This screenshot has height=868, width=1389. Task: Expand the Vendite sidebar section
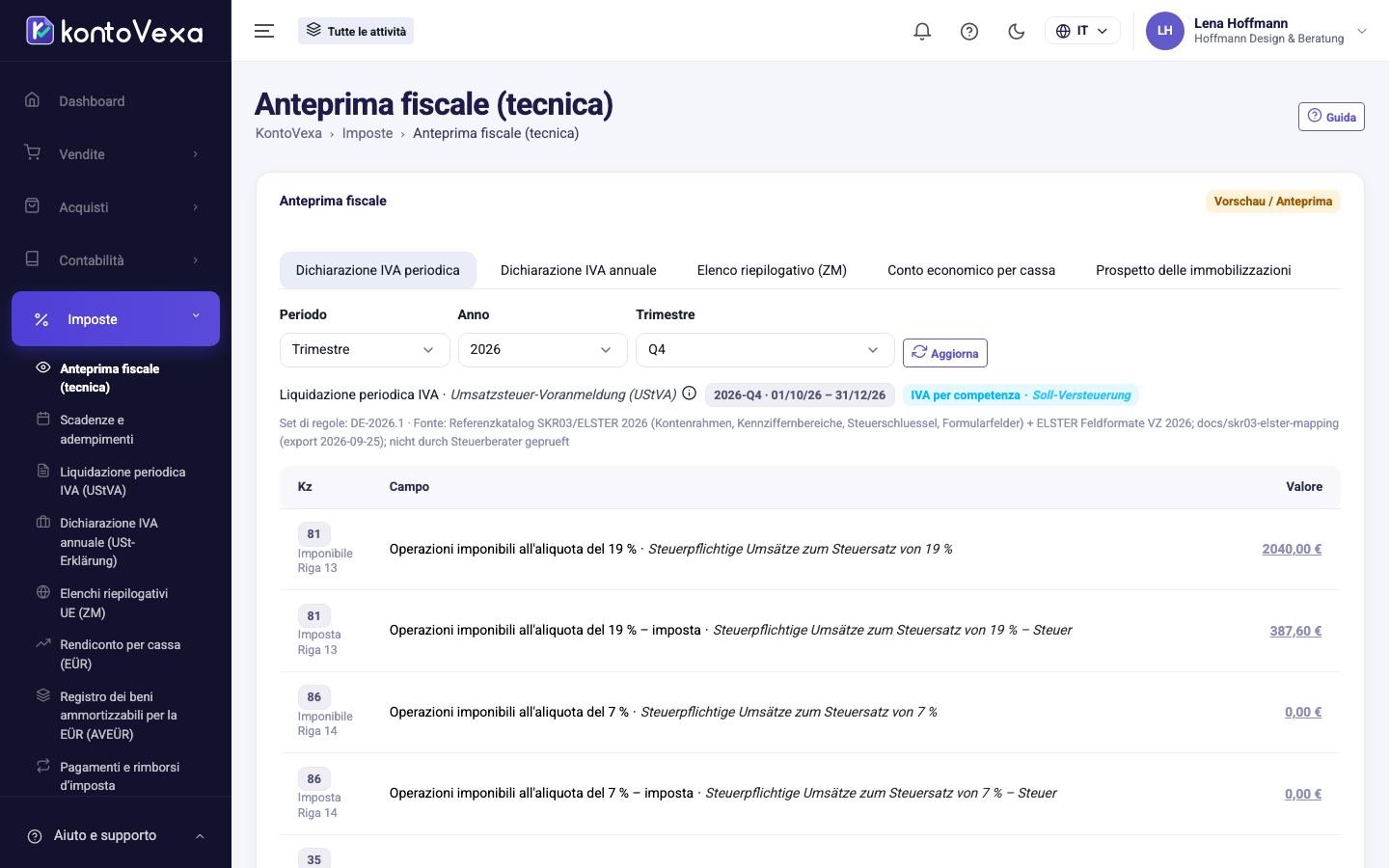(x=116, y=154)
